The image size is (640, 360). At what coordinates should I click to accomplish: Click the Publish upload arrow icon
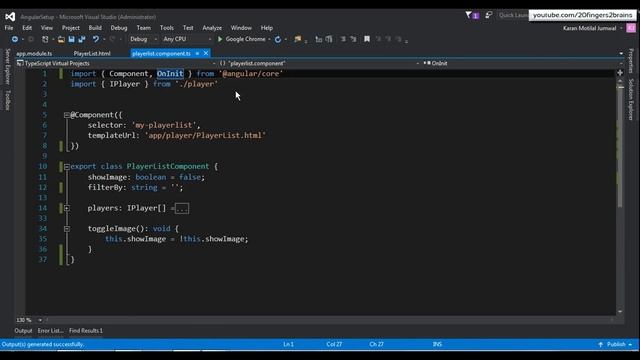pyautogui.click(x=600, y=344)
